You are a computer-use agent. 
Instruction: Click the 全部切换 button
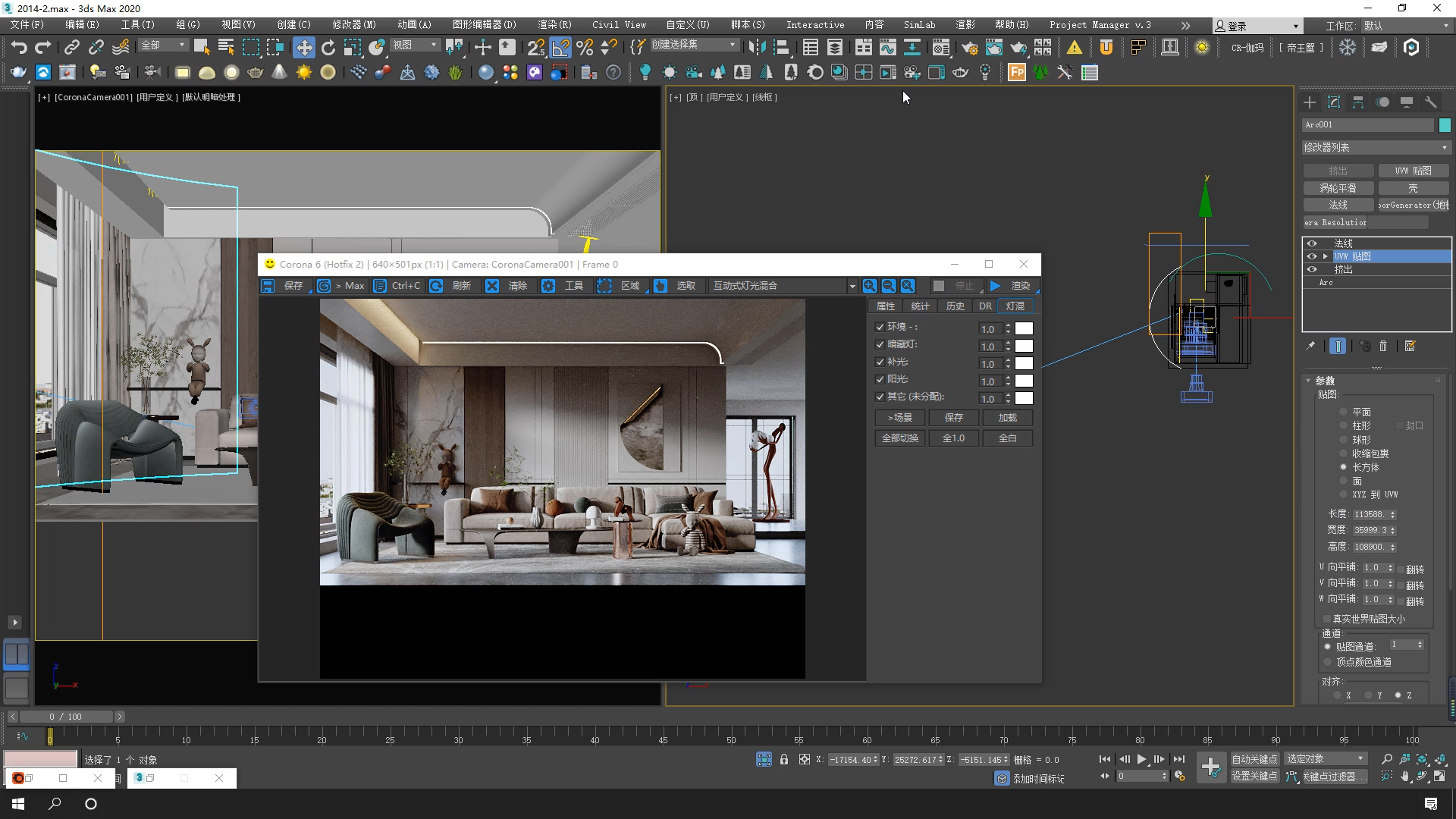tap(899, 438)
